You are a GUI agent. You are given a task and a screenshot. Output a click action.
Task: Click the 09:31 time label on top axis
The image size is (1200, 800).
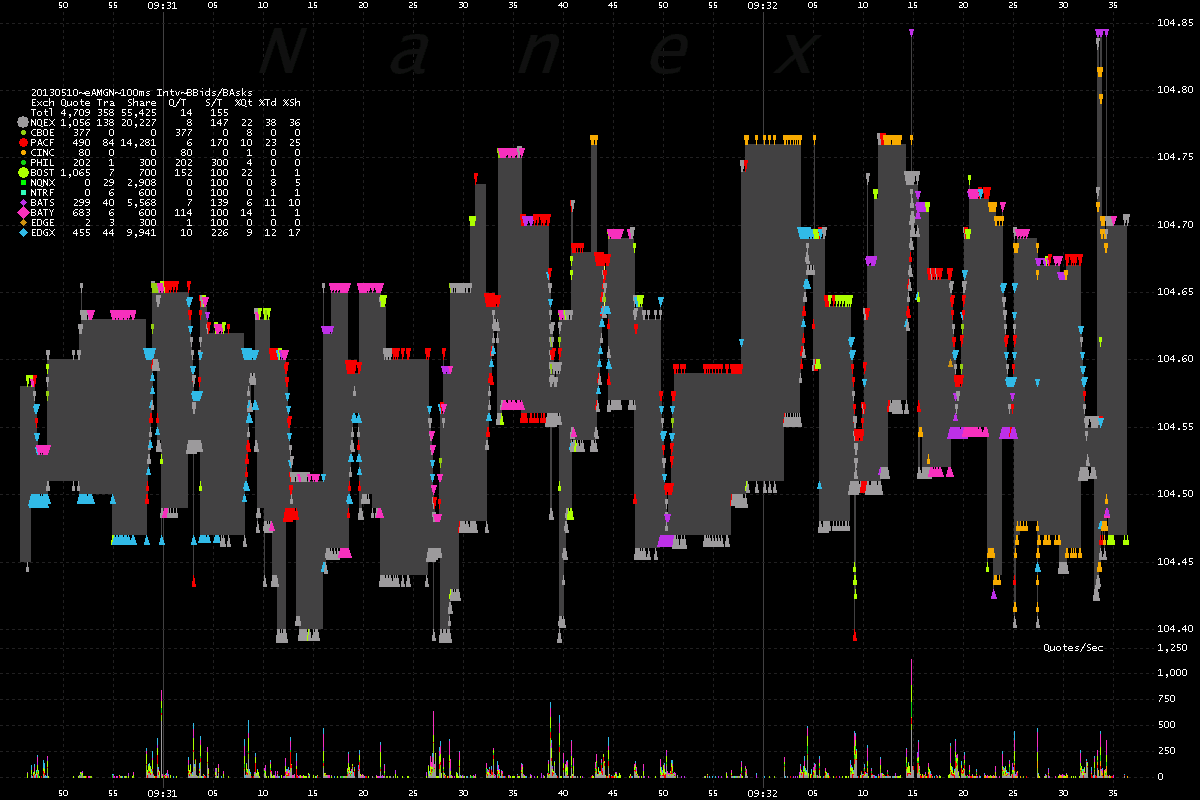click(x=162, y=5)
